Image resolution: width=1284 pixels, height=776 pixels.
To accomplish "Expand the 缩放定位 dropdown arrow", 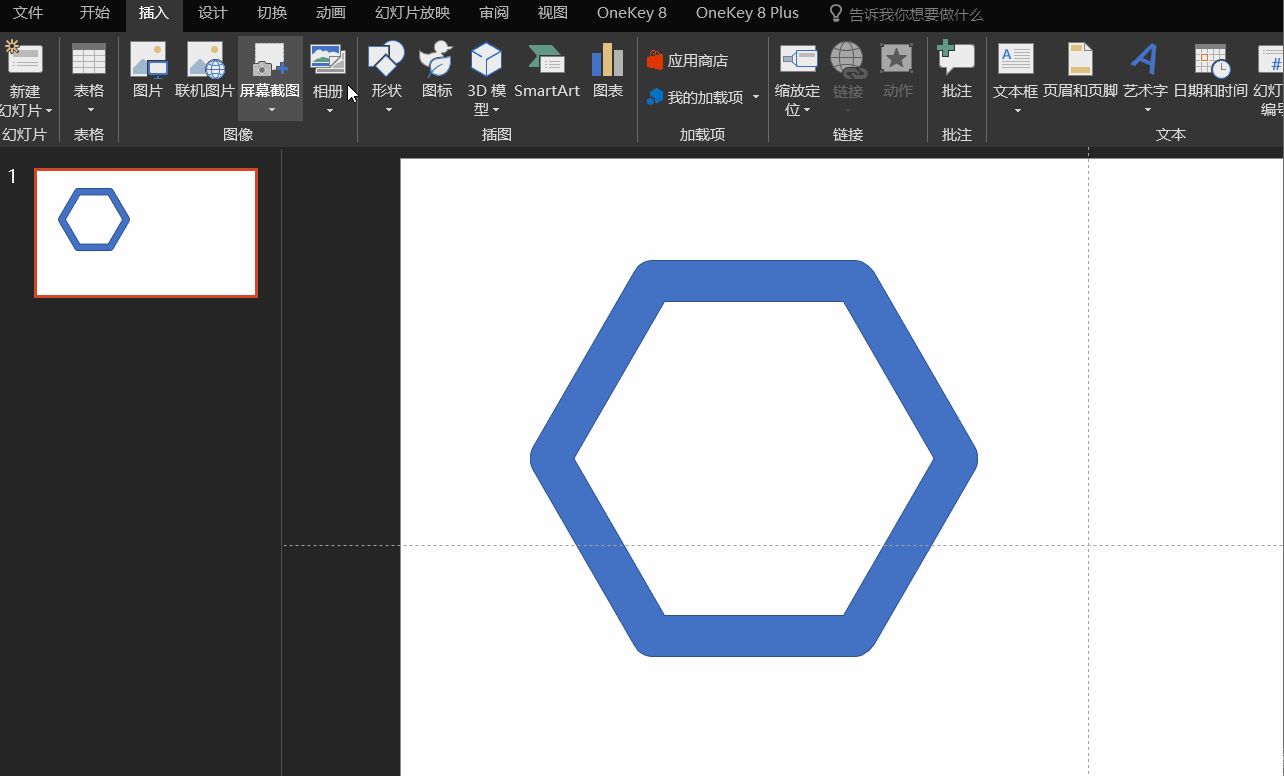I will pos(807,110).
